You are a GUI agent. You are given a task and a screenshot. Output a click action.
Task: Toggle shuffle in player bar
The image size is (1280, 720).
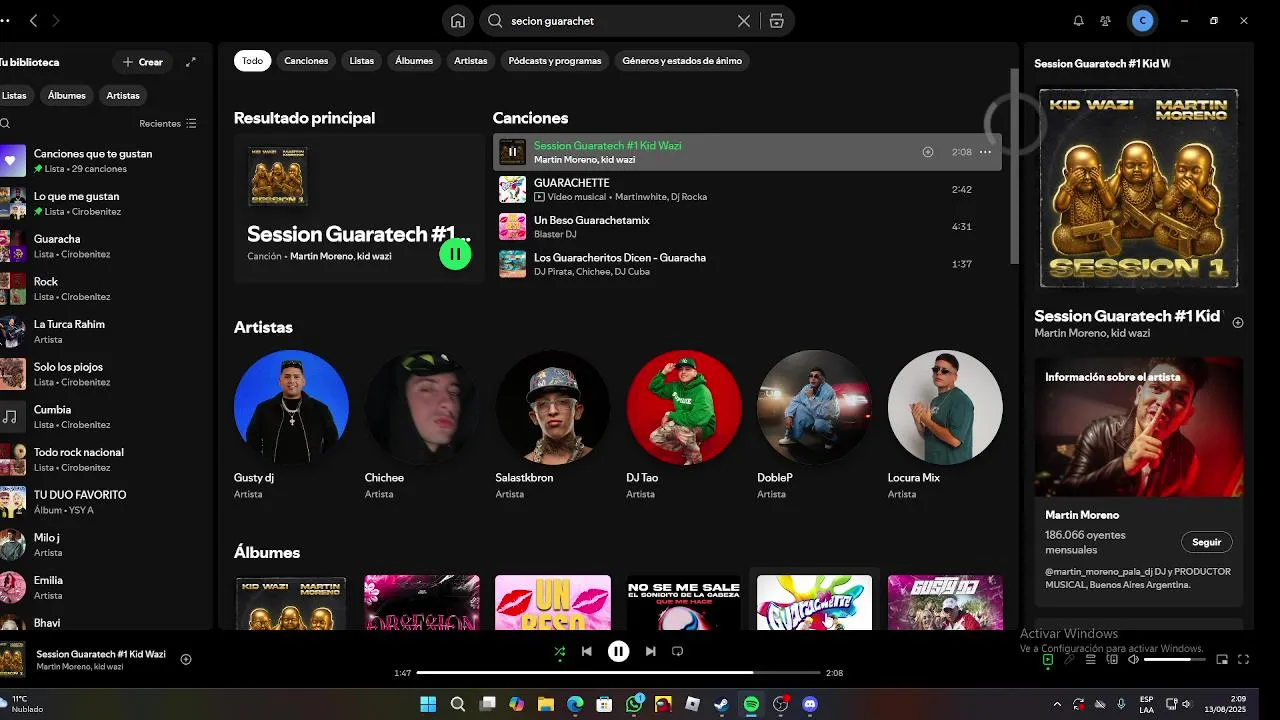tap(560, 651)
